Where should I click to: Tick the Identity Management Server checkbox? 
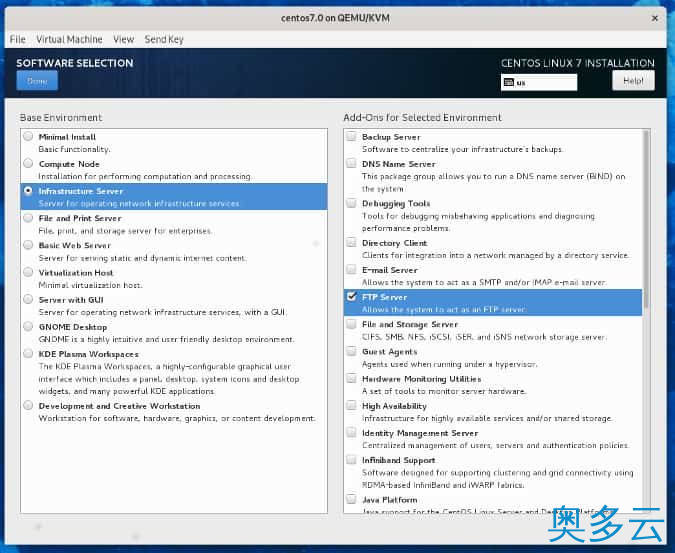click(352, 432)
